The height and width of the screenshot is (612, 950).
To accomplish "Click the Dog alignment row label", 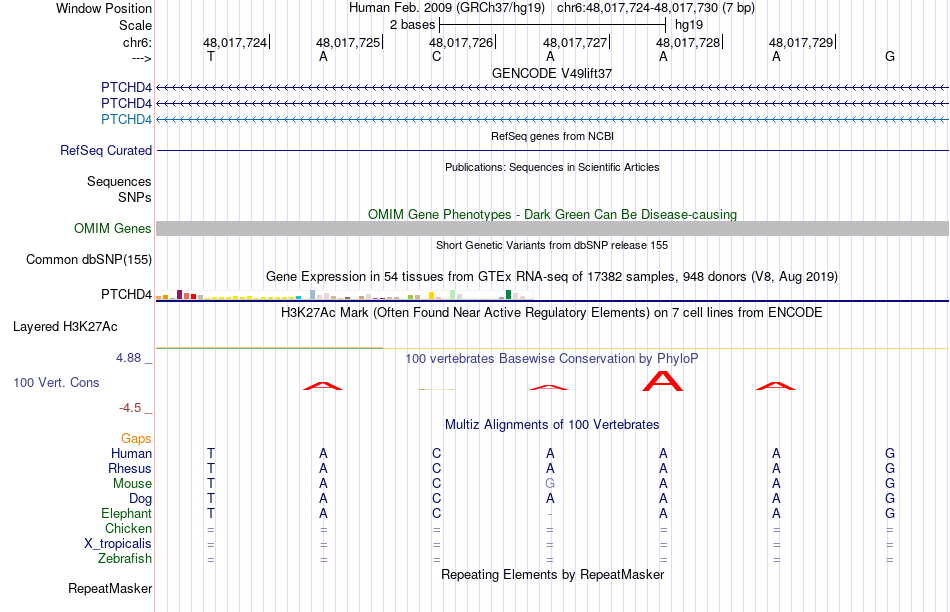I will [141, 499].
